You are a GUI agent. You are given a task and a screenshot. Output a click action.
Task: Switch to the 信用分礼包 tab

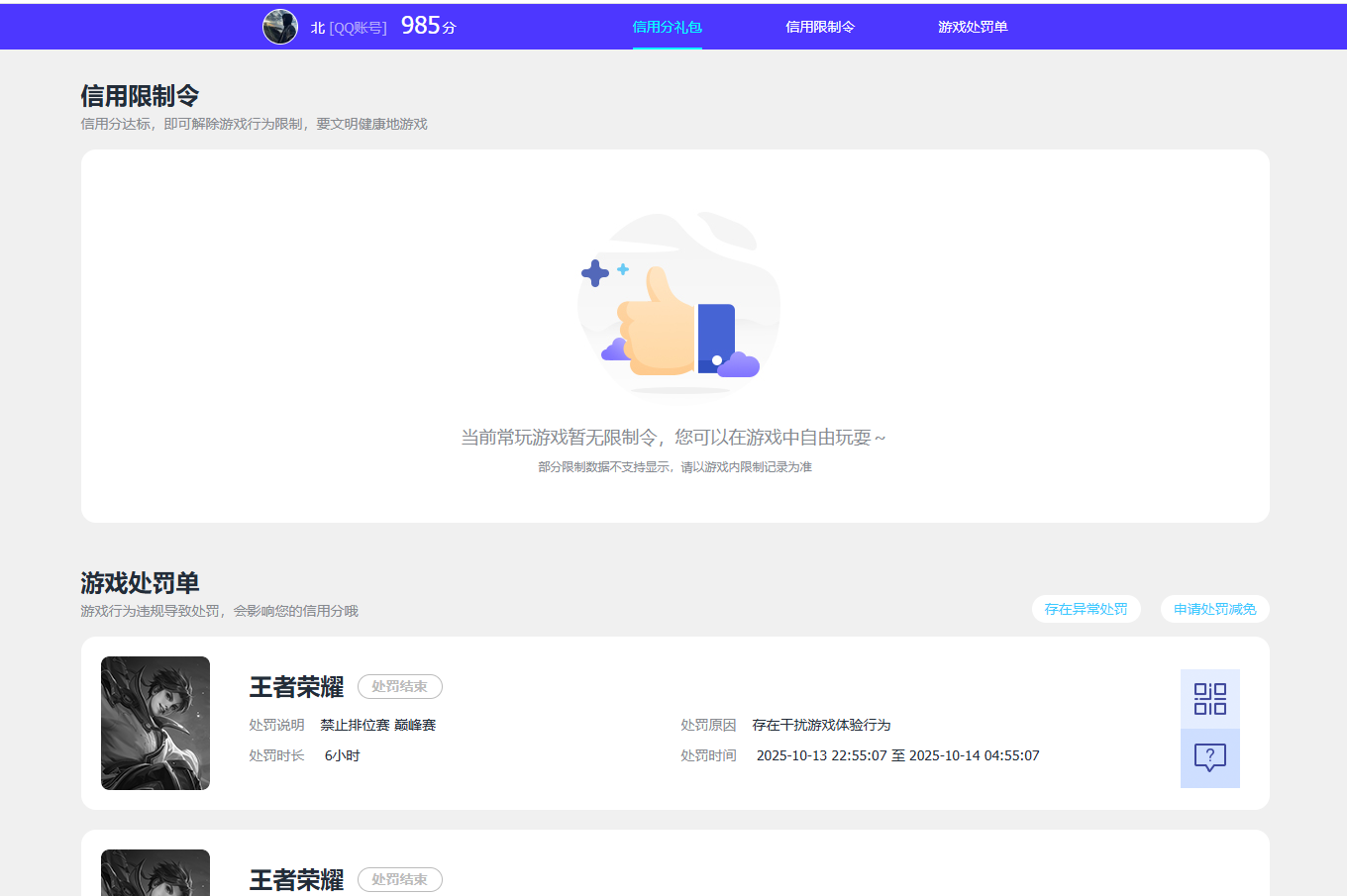[667, 27]
